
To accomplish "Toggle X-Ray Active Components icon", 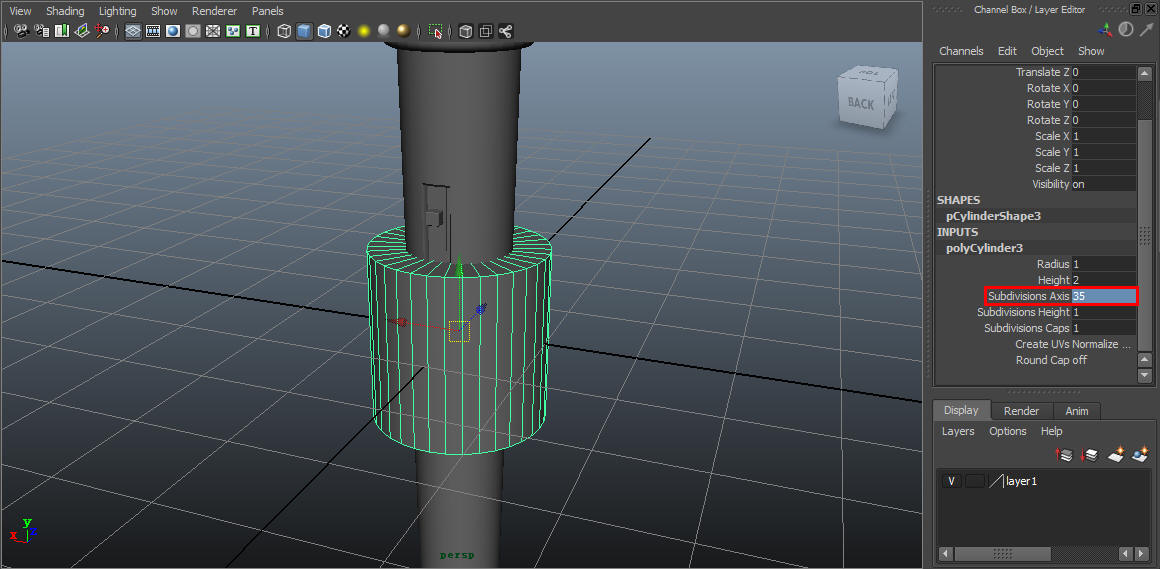I will (x=486, y=31).
